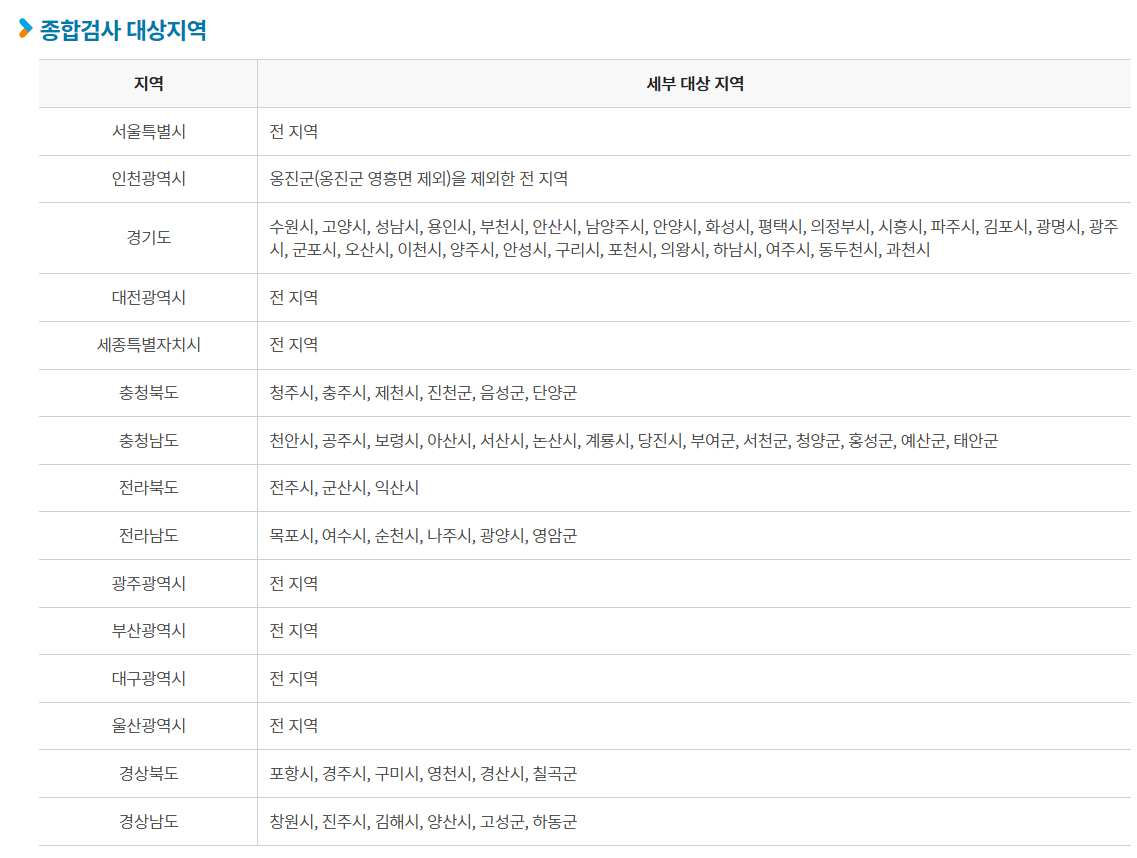This screenshot has height=858, width=1137.
Task: Select the 울산광역시 row label
Action: [x=149, y=725]
